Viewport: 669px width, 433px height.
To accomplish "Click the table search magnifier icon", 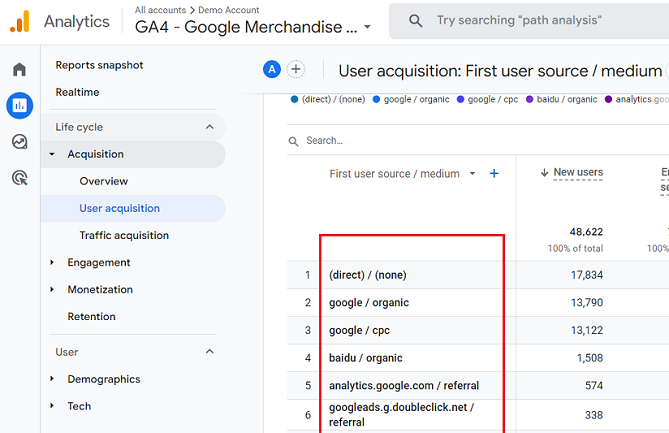I will click(x=293, y=141).
